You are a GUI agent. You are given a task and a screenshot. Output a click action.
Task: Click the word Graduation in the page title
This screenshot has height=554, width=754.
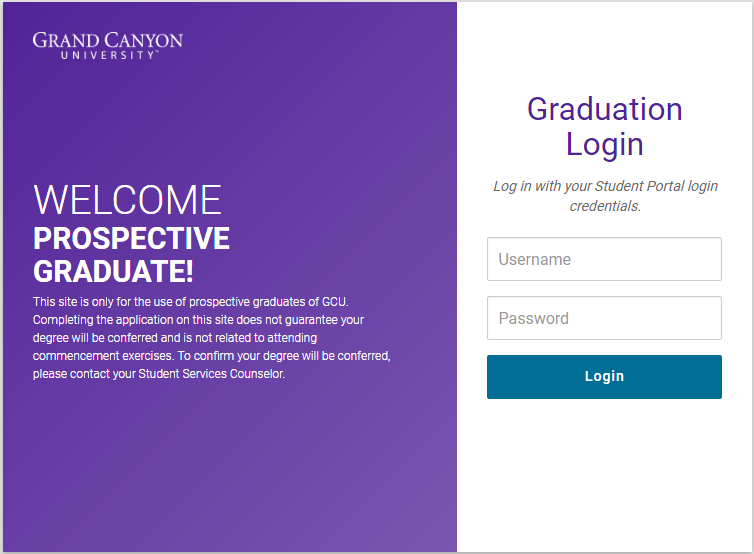(604, 109)
